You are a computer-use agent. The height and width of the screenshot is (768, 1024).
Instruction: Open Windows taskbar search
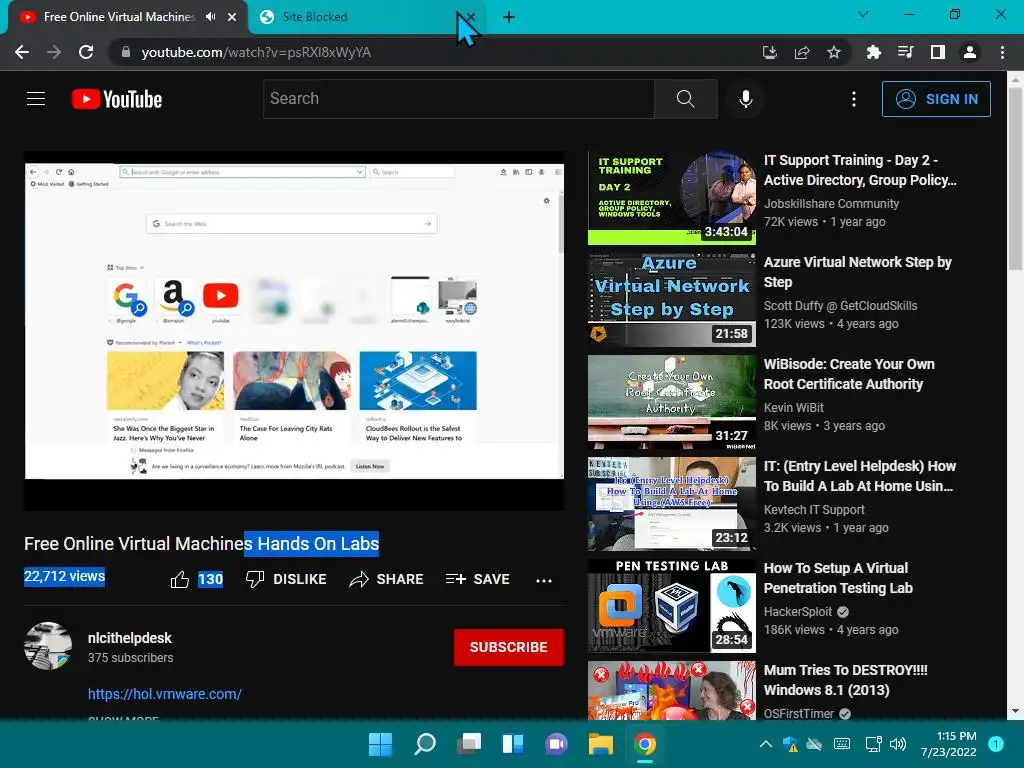[x=424, y=744]
